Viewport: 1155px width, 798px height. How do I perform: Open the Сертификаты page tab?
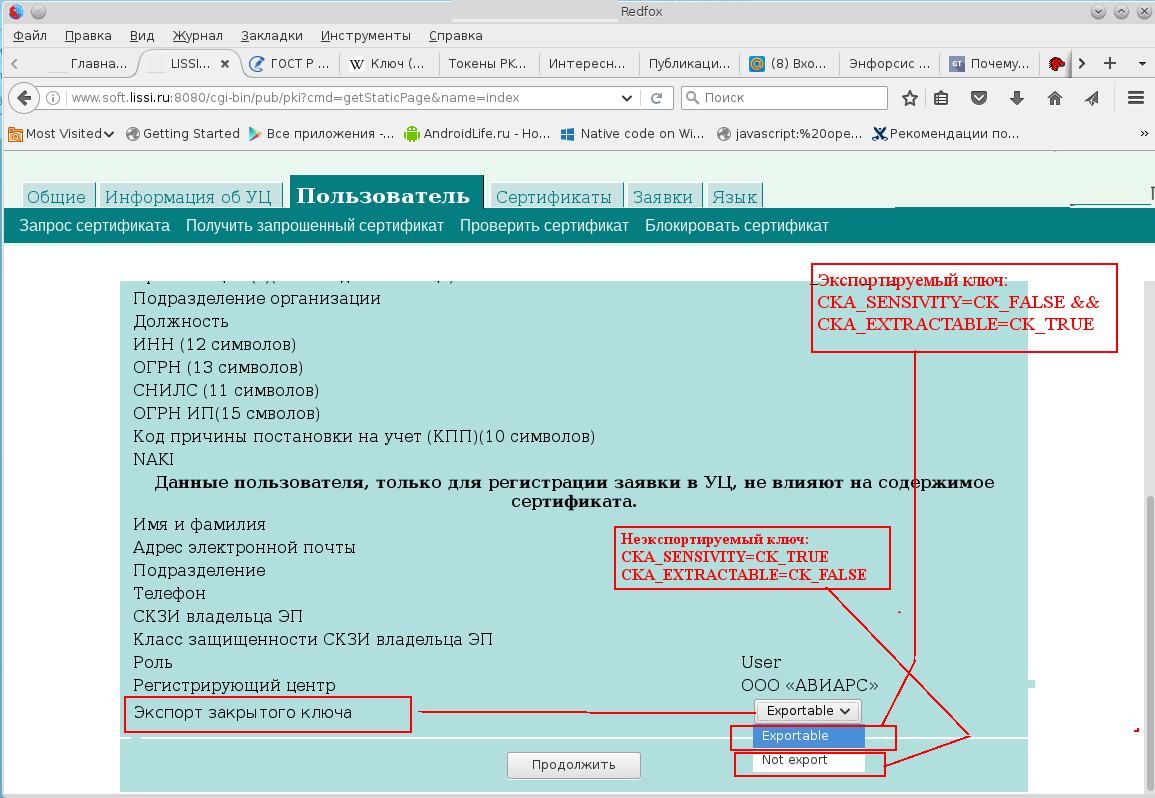point(554,197)
